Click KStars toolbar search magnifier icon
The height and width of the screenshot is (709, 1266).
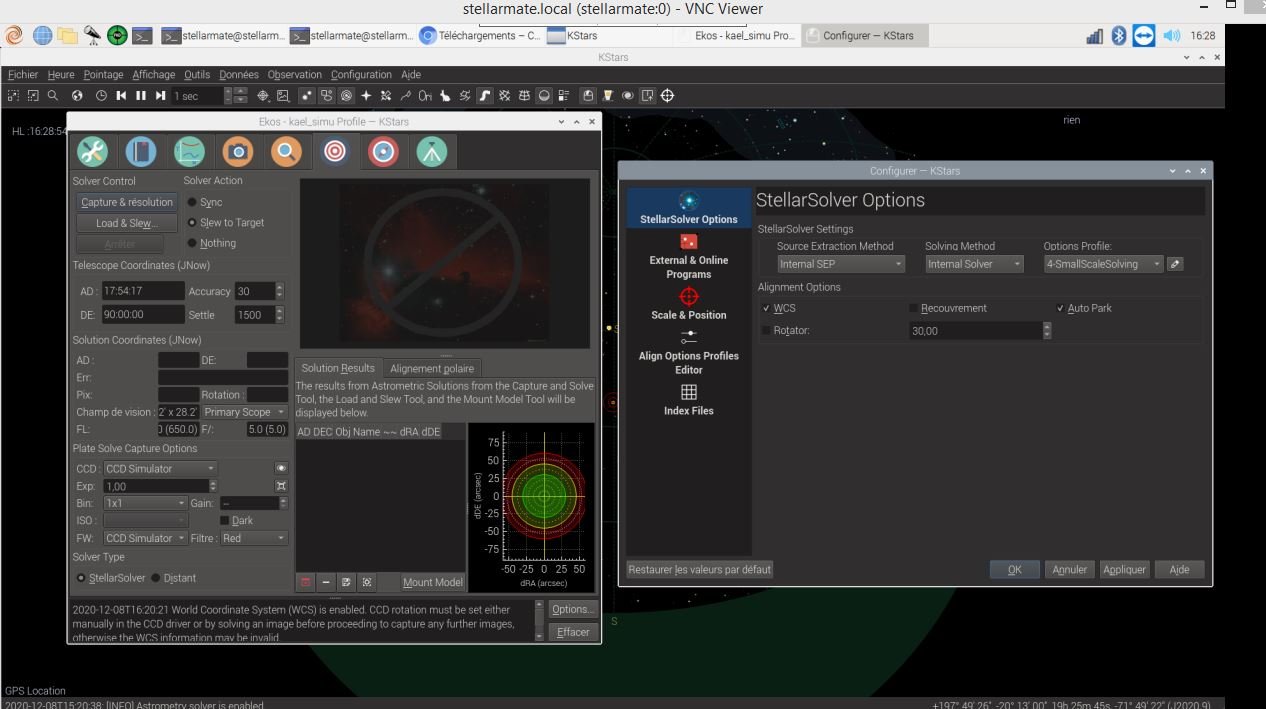(x=53, y=96)
